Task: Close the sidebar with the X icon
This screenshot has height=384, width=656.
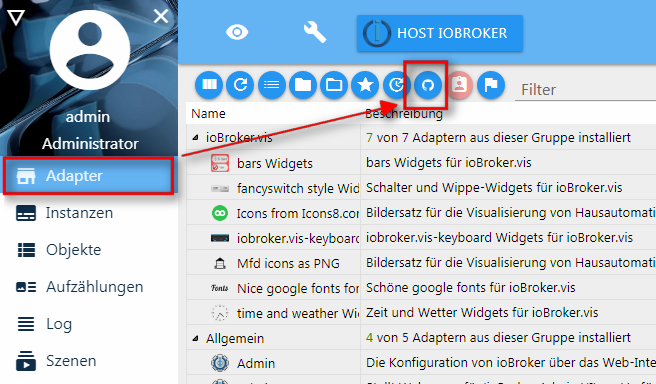Action: (161, 17)
